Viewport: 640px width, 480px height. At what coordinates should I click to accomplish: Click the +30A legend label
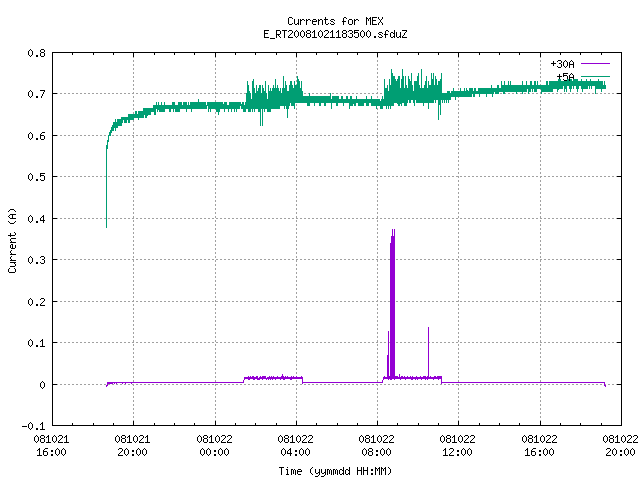pos(562,64)
